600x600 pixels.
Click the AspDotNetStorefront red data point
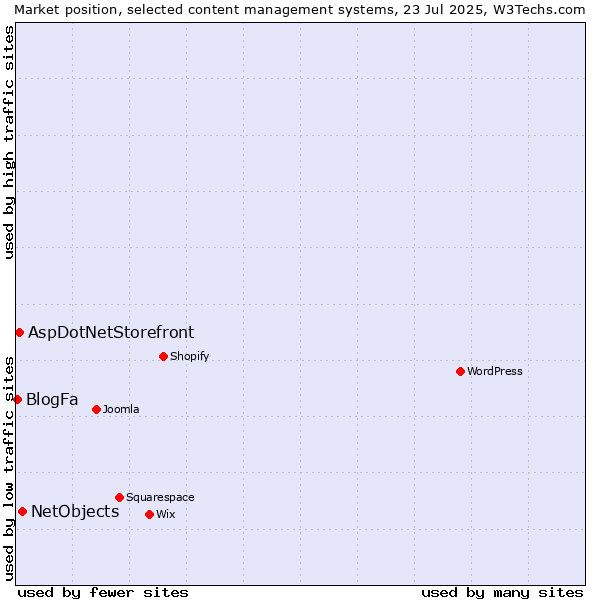[20, 333]
